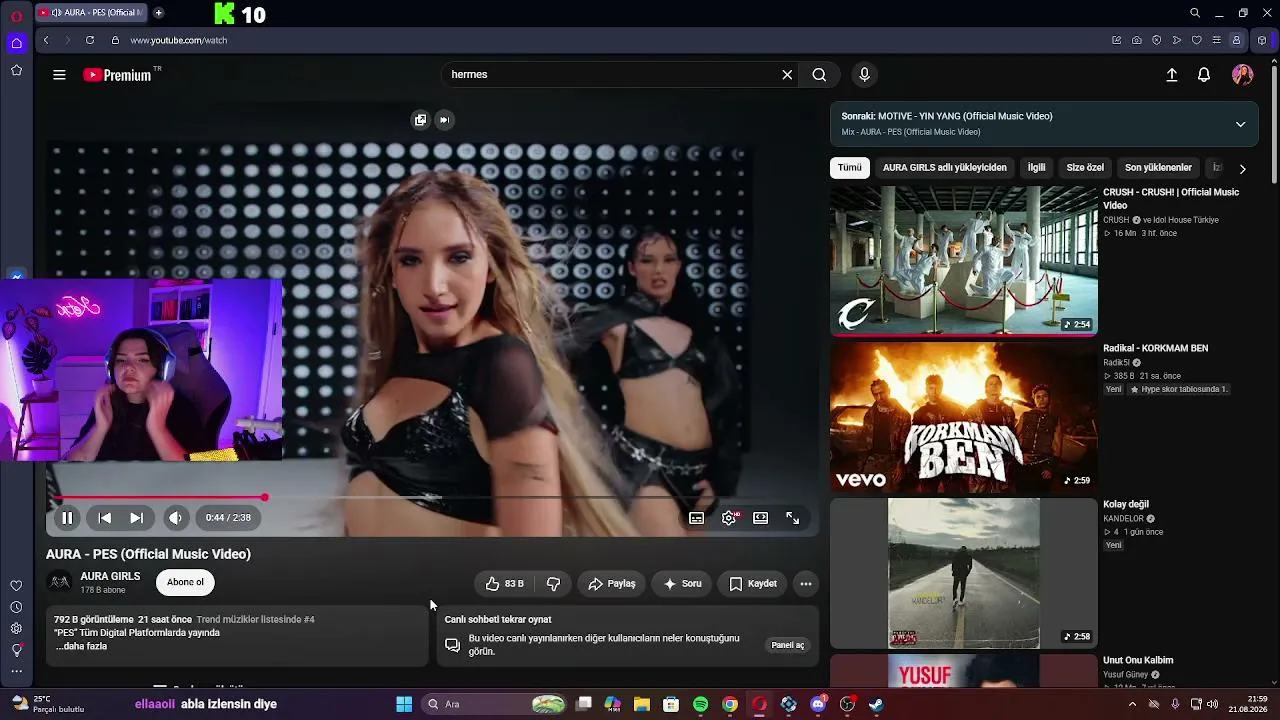The image size is (1280, 720).
Task: Go back in the browser
Action: pos(46,40)
